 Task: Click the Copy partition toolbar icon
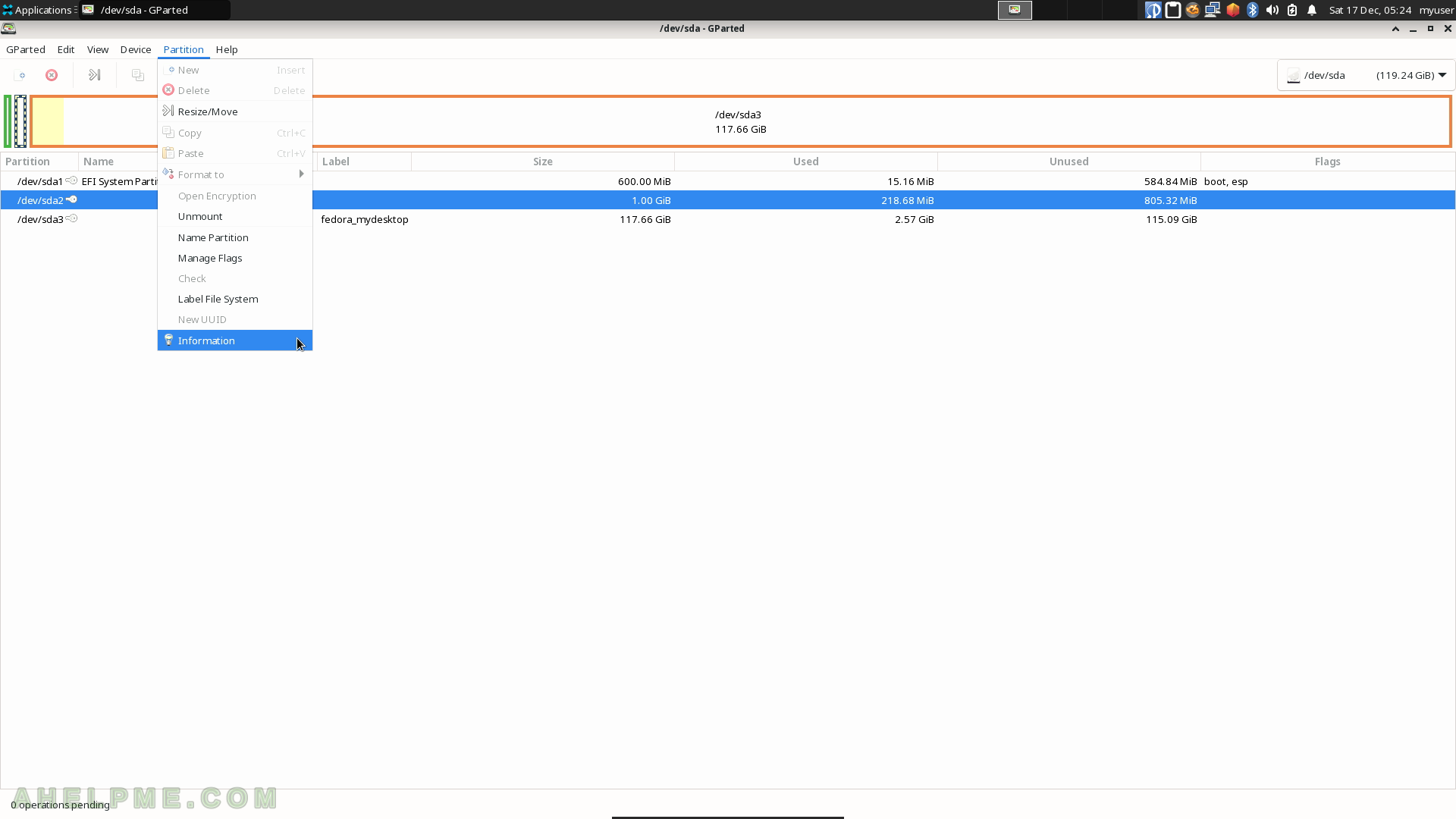[x=137, y=75]
